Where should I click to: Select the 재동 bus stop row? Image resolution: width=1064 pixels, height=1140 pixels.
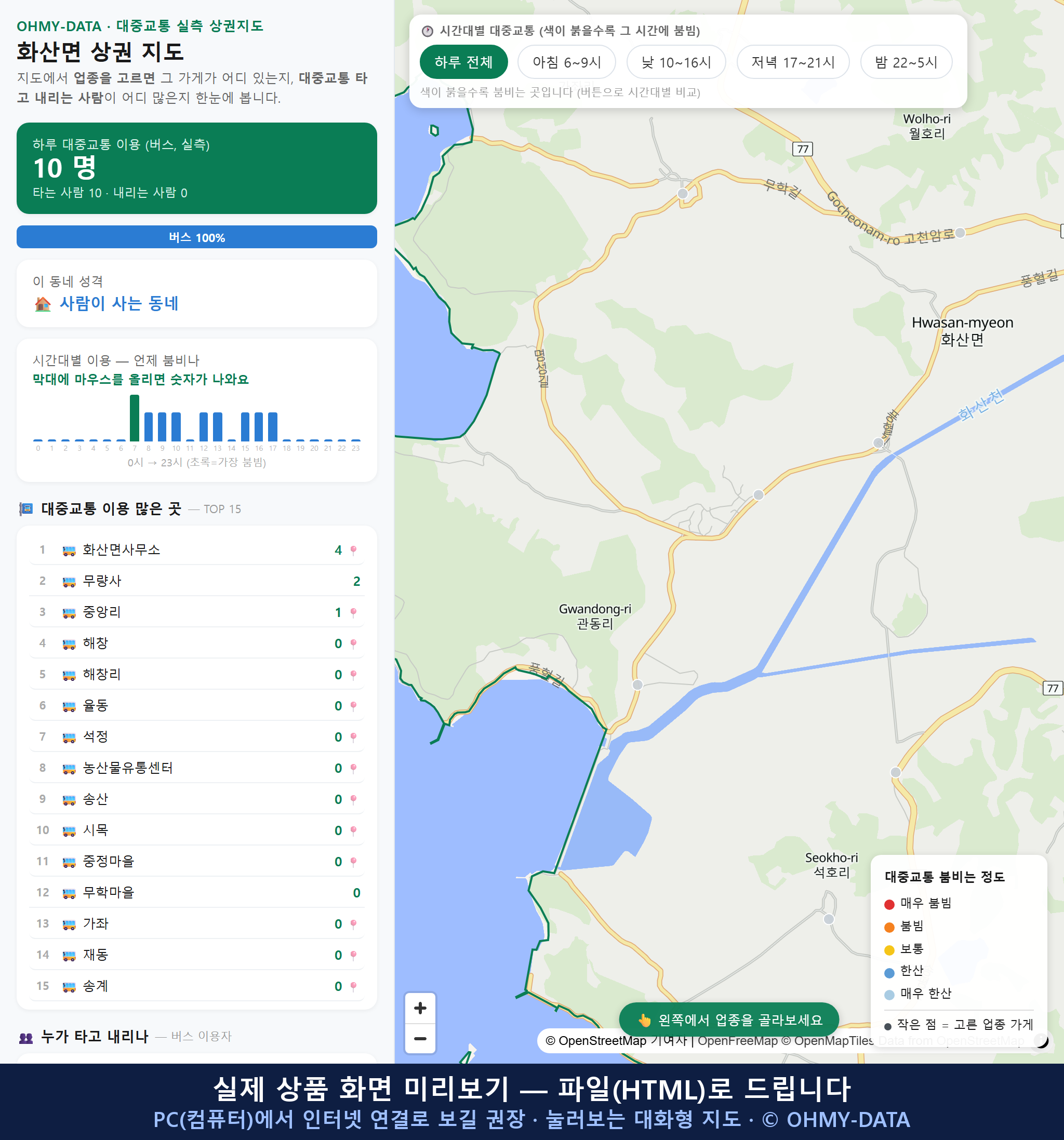pos(197,955)
